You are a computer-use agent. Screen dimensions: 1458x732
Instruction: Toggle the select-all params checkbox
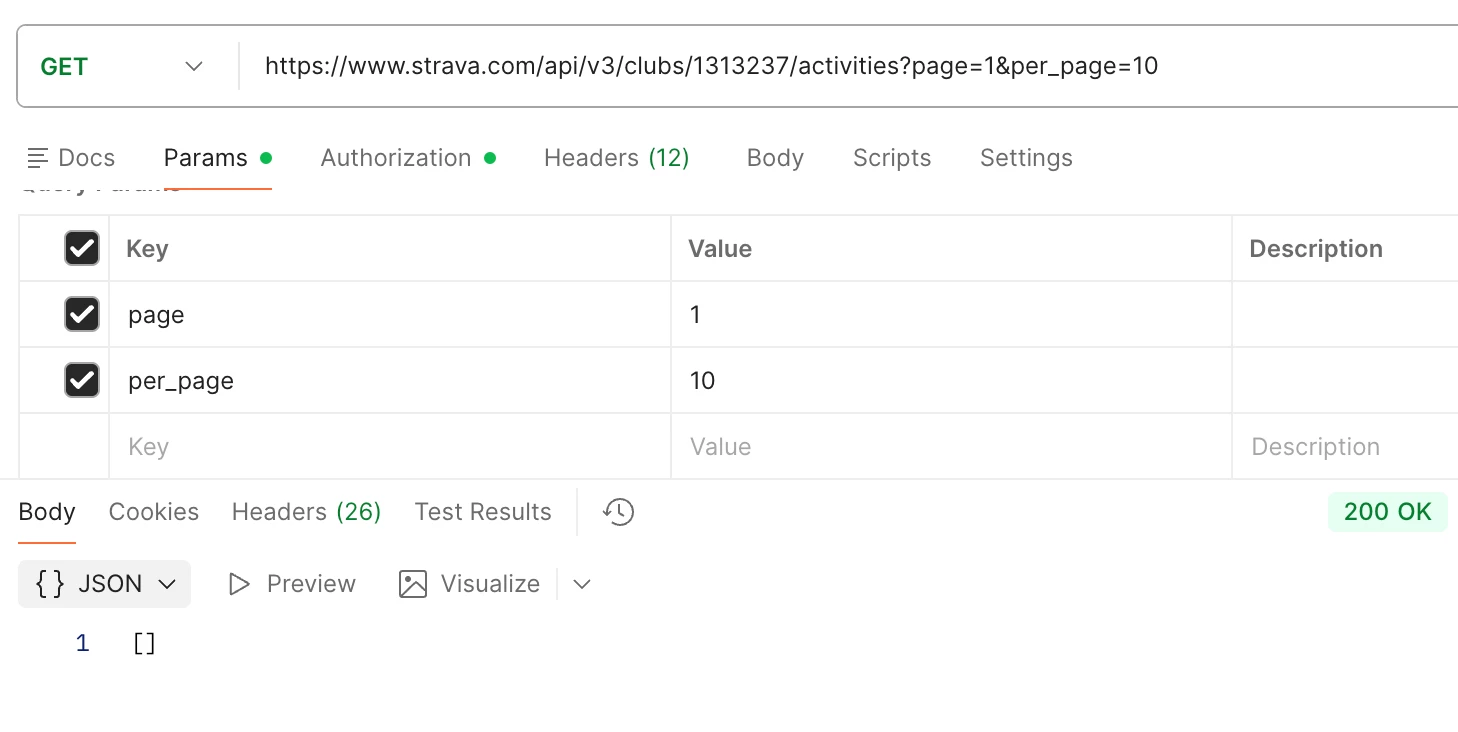tap(82, 248)
